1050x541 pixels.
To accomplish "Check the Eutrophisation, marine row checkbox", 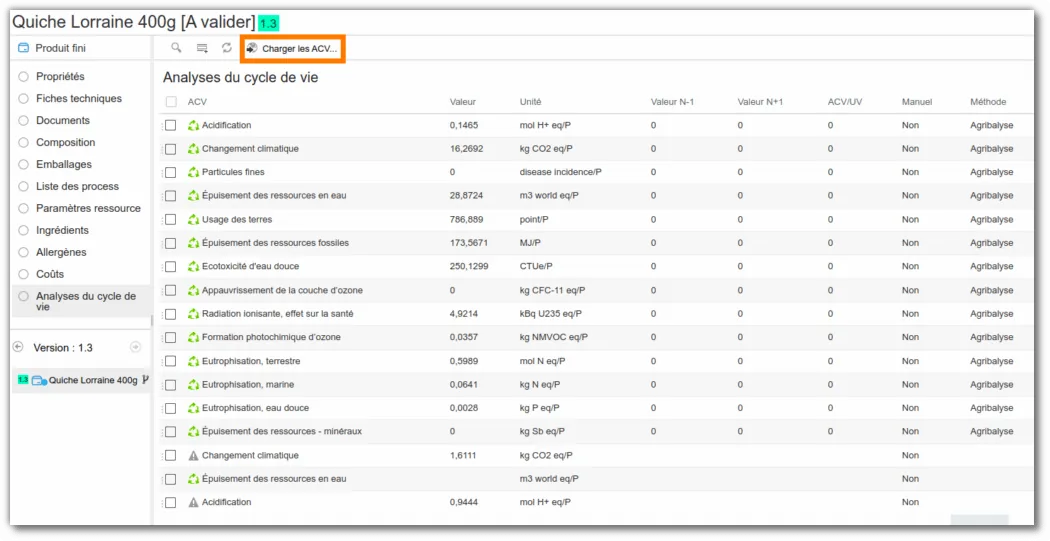I will (x=171, y=384).
